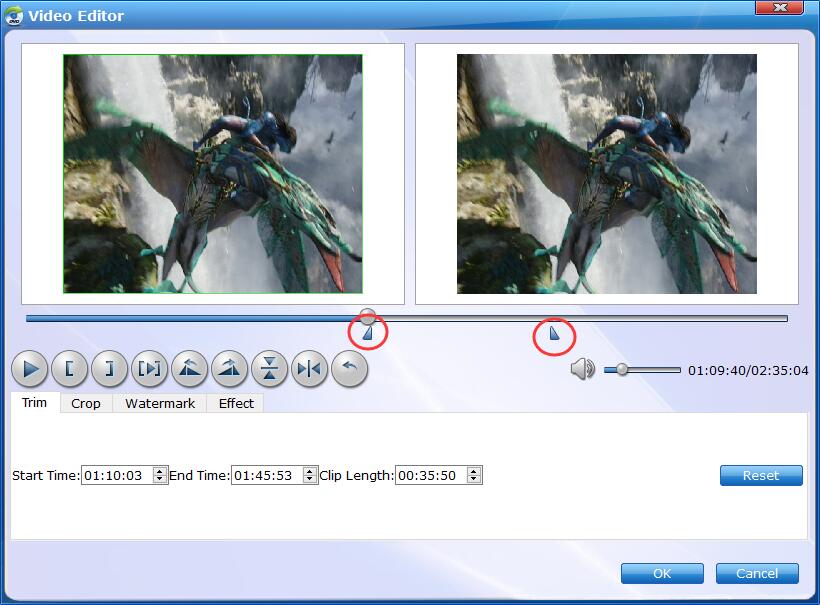Click the Video Editor title bar logo
Screen dimensions: 820x605
14,16
